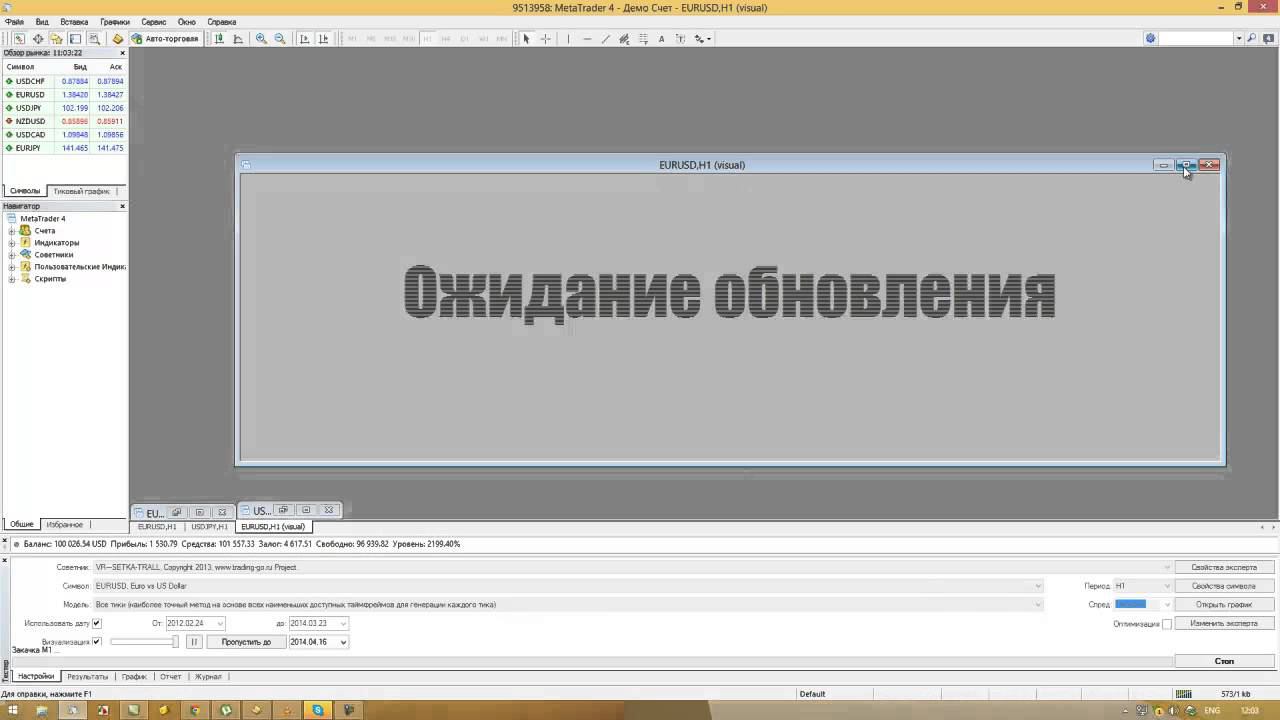Image resolution: width=1280 pixels, height=720 pixels.
Task: Switch tester to Результаты tab
Action: click(87, 677)
